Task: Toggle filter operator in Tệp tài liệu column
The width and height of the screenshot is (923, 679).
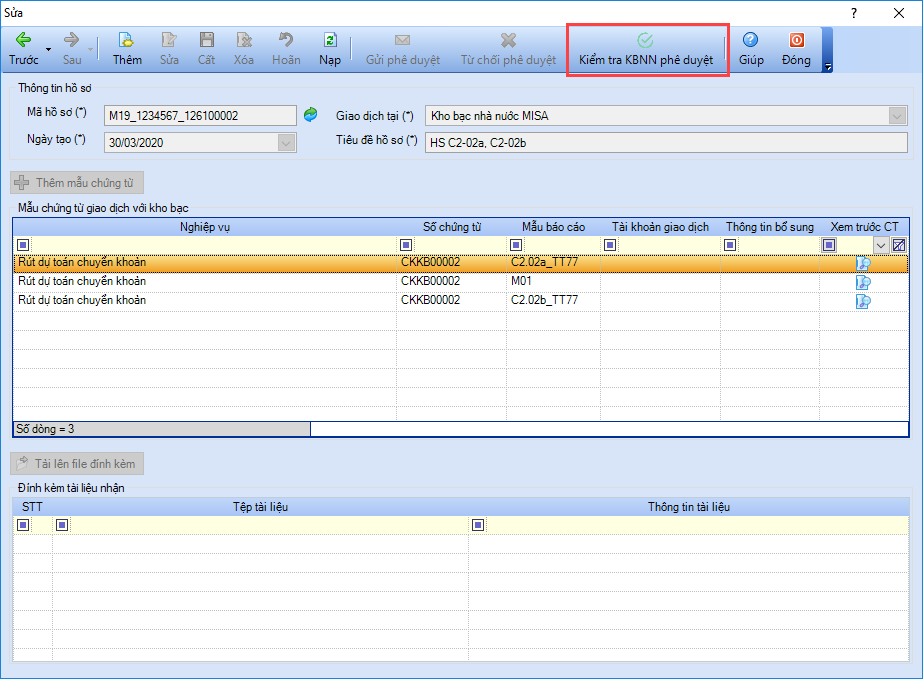Action: [x=62, y=525]
